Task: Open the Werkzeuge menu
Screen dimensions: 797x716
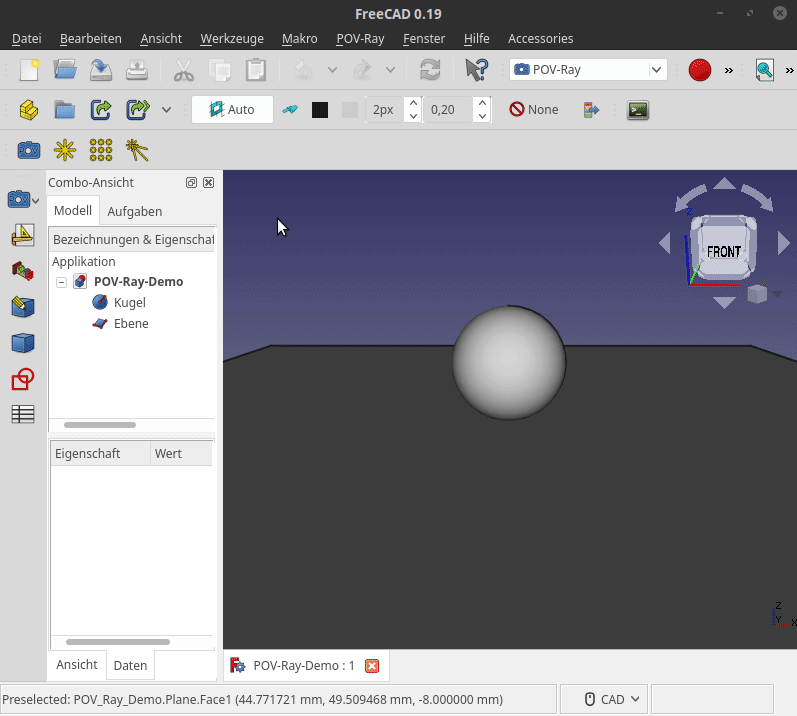Action: [232, 39]
